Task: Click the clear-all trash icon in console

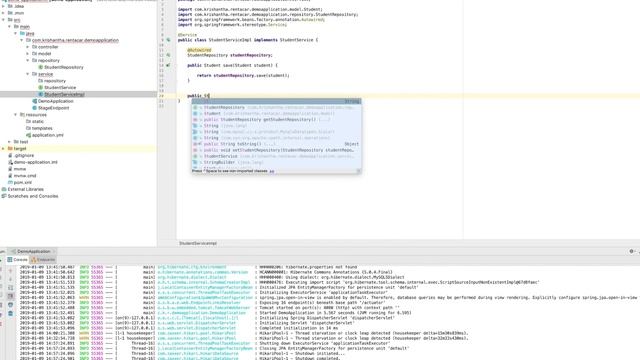Action: click(x=11, y=313)
